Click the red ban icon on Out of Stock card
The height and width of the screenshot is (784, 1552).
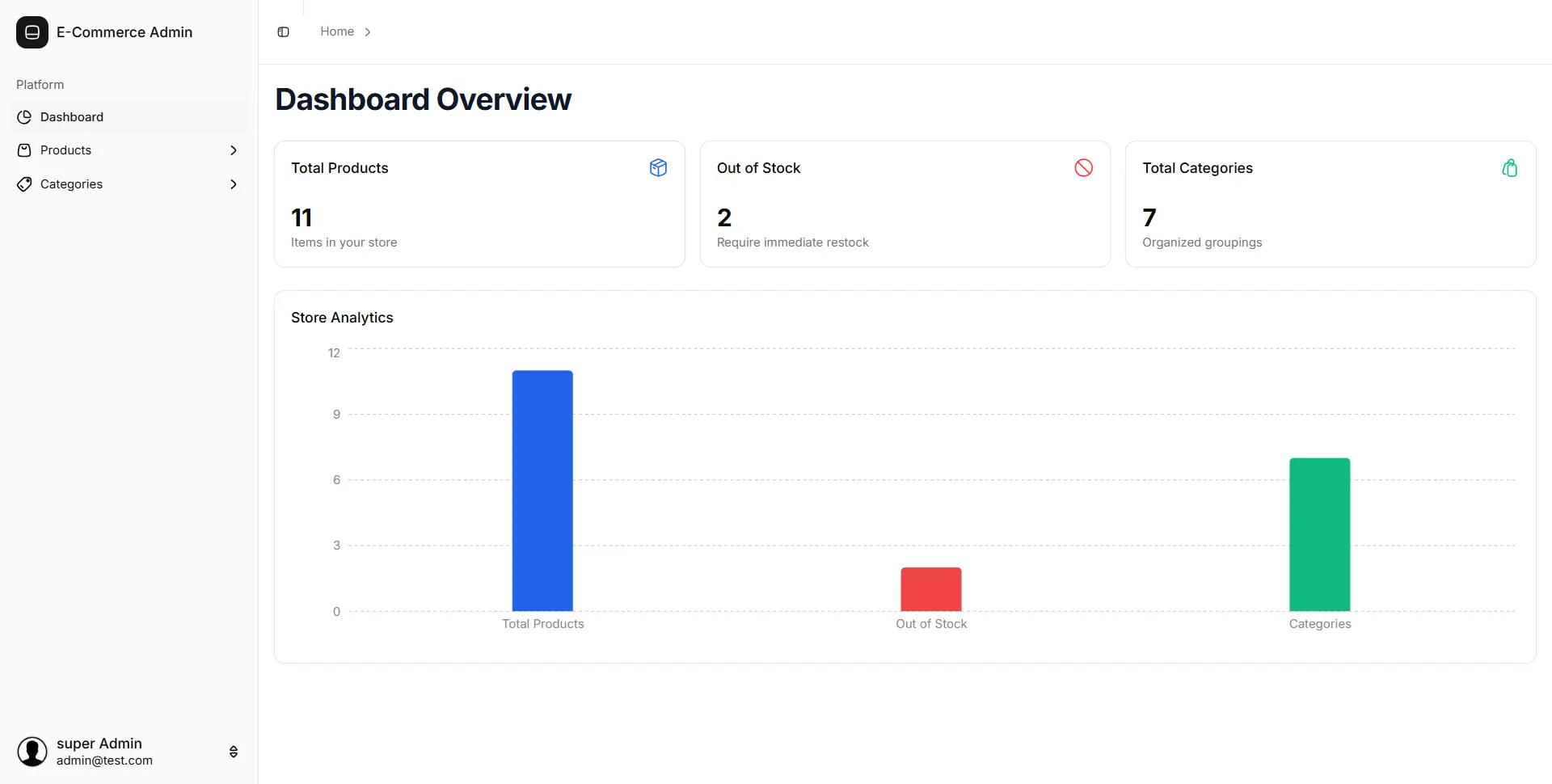pos(1083,167)
